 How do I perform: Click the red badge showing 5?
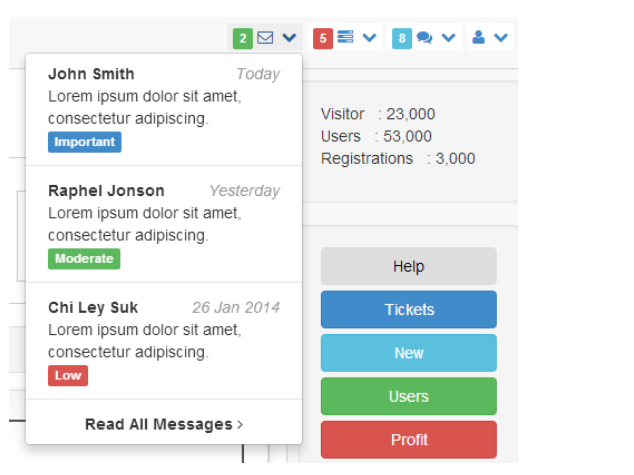pyautogui.click(x=323, y=38)
